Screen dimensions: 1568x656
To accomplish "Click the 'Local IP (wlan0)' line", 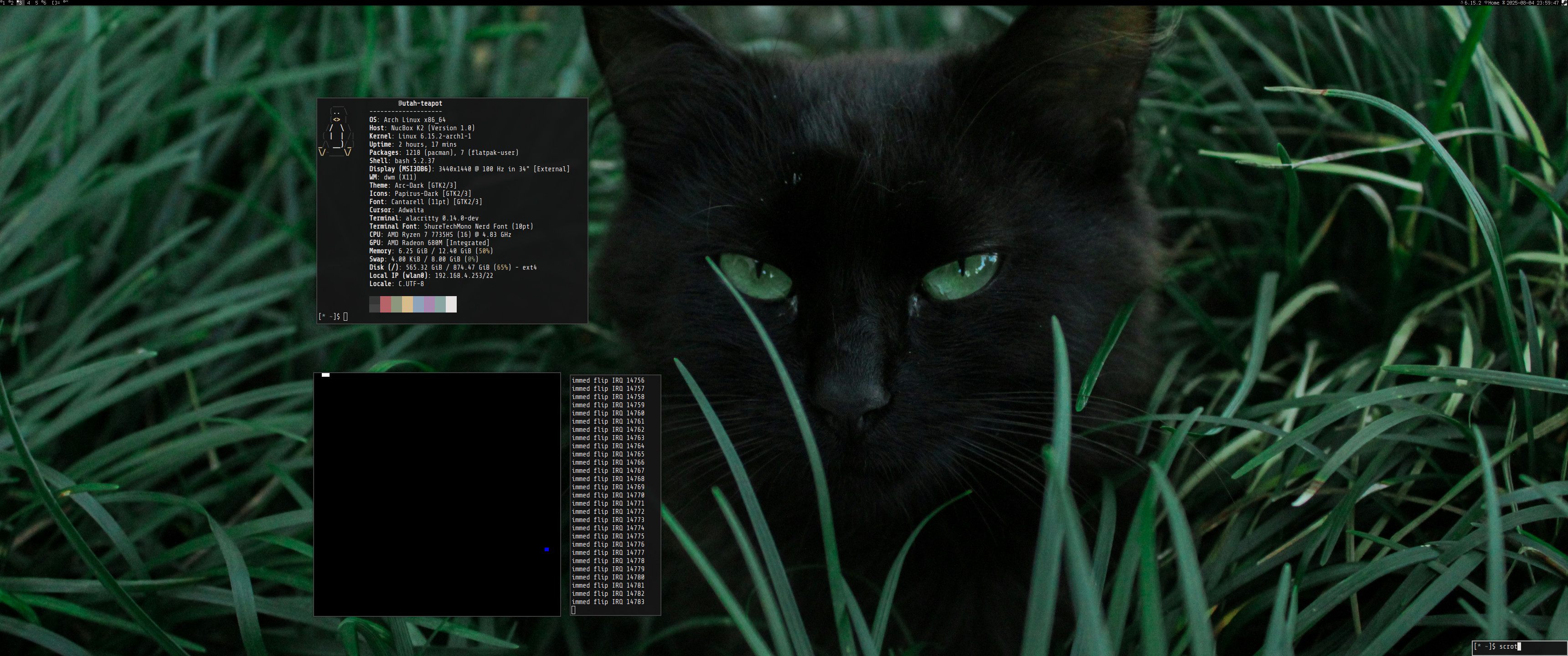I will tap(431, 276).
